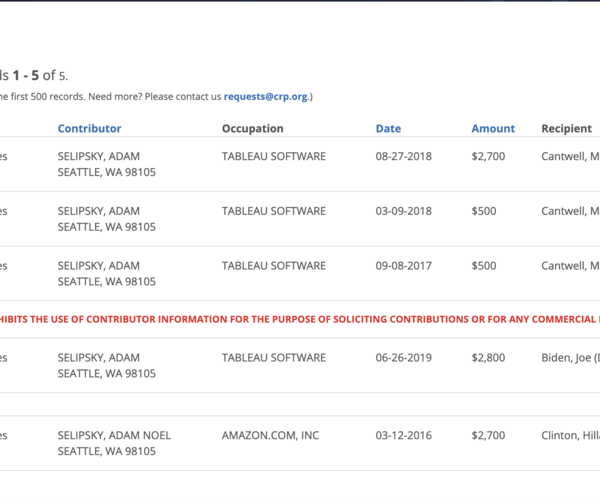Click the requests@crp.org email link

tap(266, 97)
